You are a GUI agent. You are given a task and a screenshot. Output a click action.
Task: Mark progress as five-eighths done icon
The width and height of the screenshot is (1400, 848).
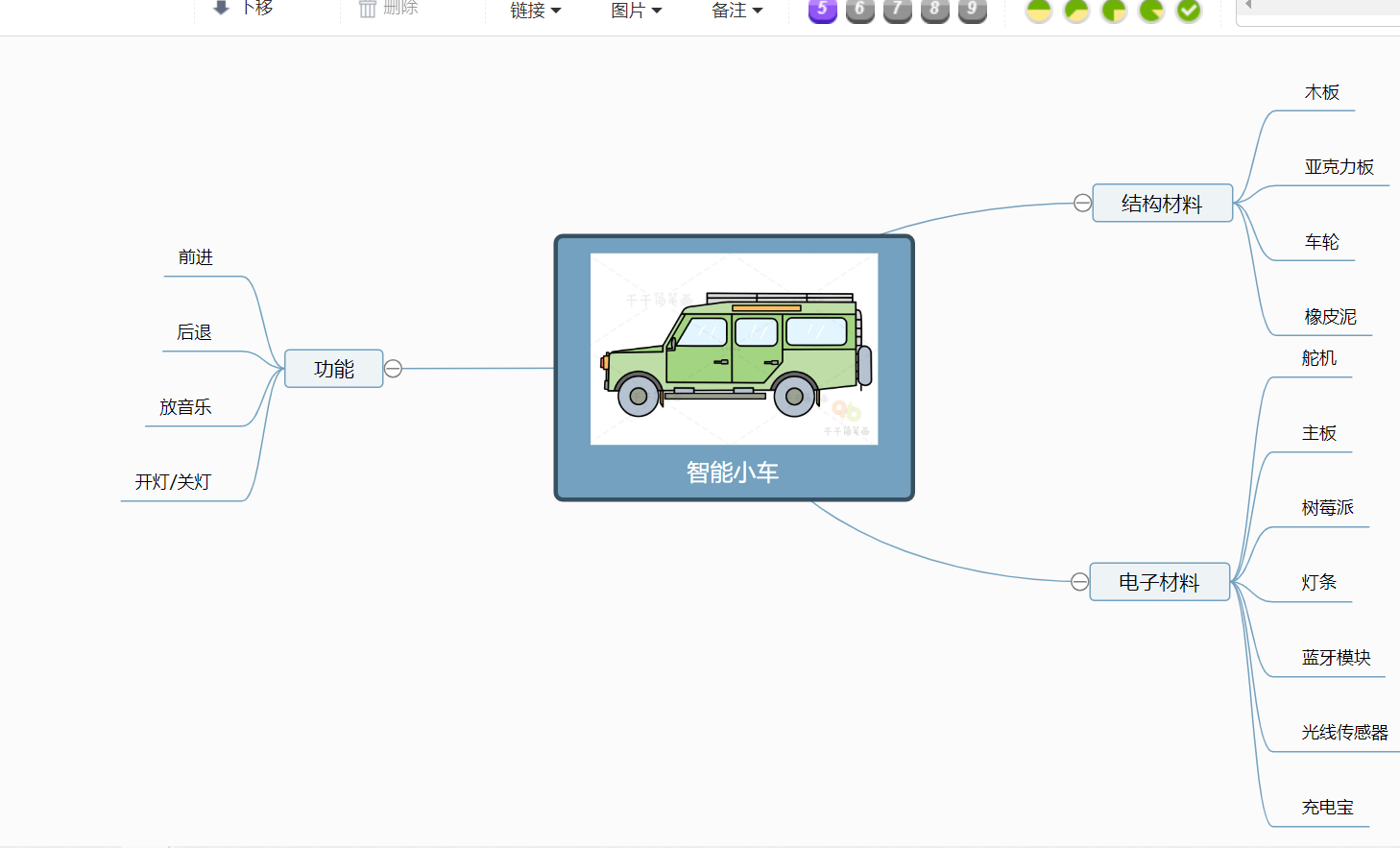click(x=1076, y=10)
